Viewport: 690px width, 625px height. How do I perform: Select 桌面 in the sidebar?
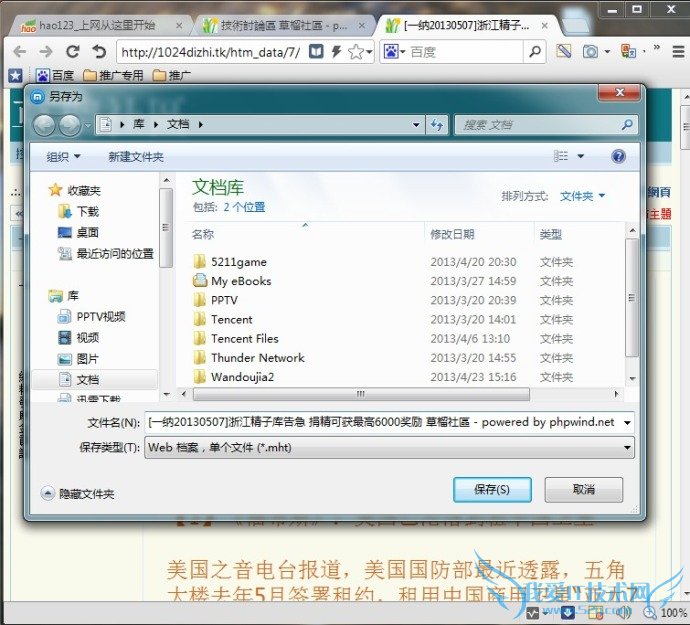tap(78, 232)
